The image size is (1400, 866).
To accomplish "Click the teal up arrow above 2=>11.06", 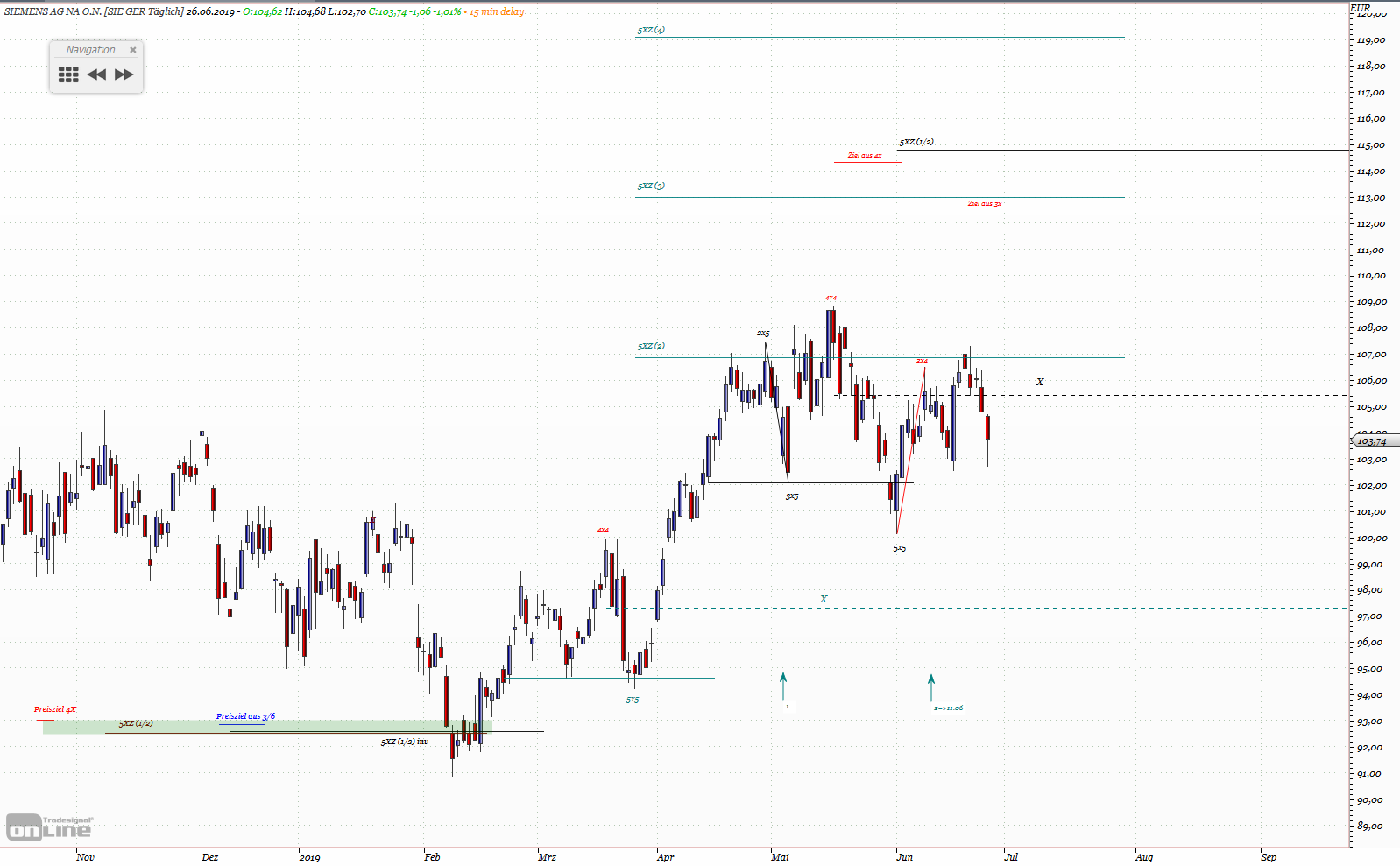I will click(931, 687).
